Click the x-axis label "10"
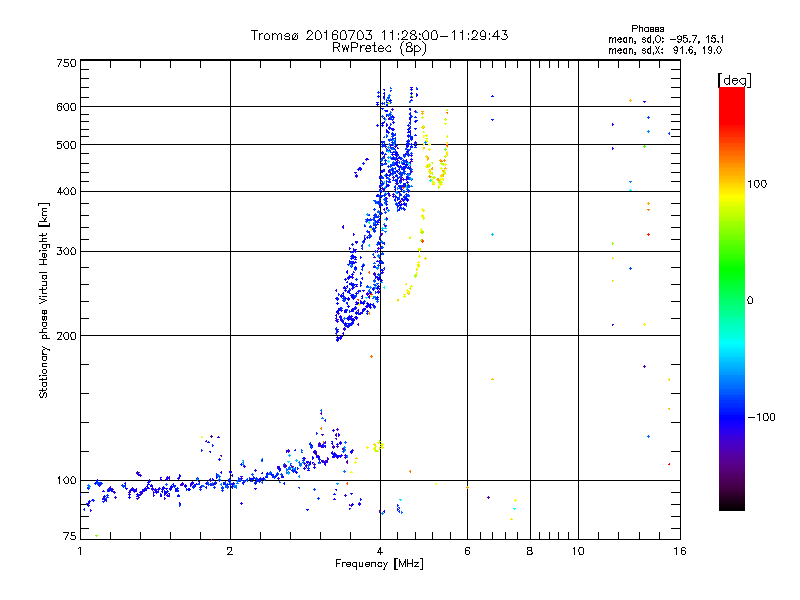Screen dimensions: 800x600 coord(578,551)
